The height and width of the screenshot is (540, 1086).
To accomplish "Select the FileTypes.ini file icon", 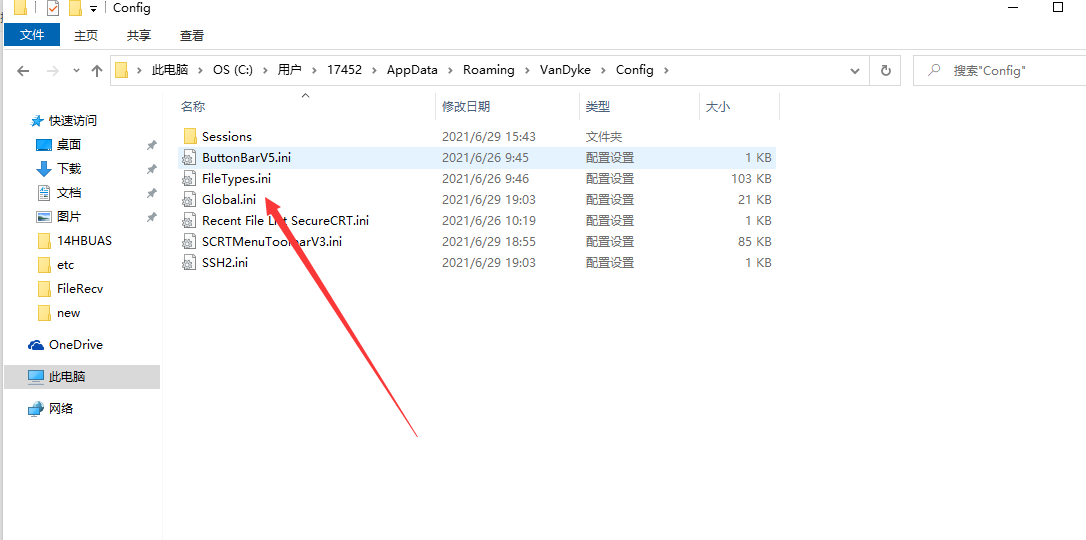I will coord(189,179).
